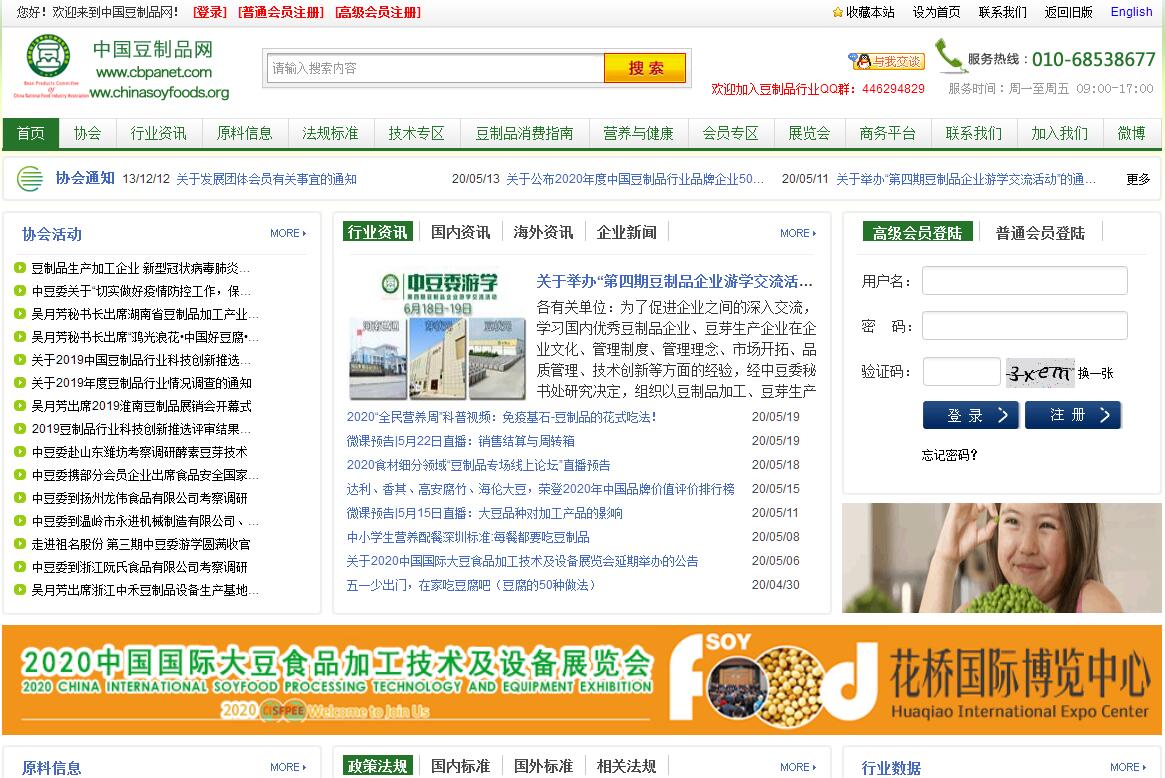This screenshot has height=778, width=1165.
Task: Click the green phone hotline icon
Action: [948, 56]
